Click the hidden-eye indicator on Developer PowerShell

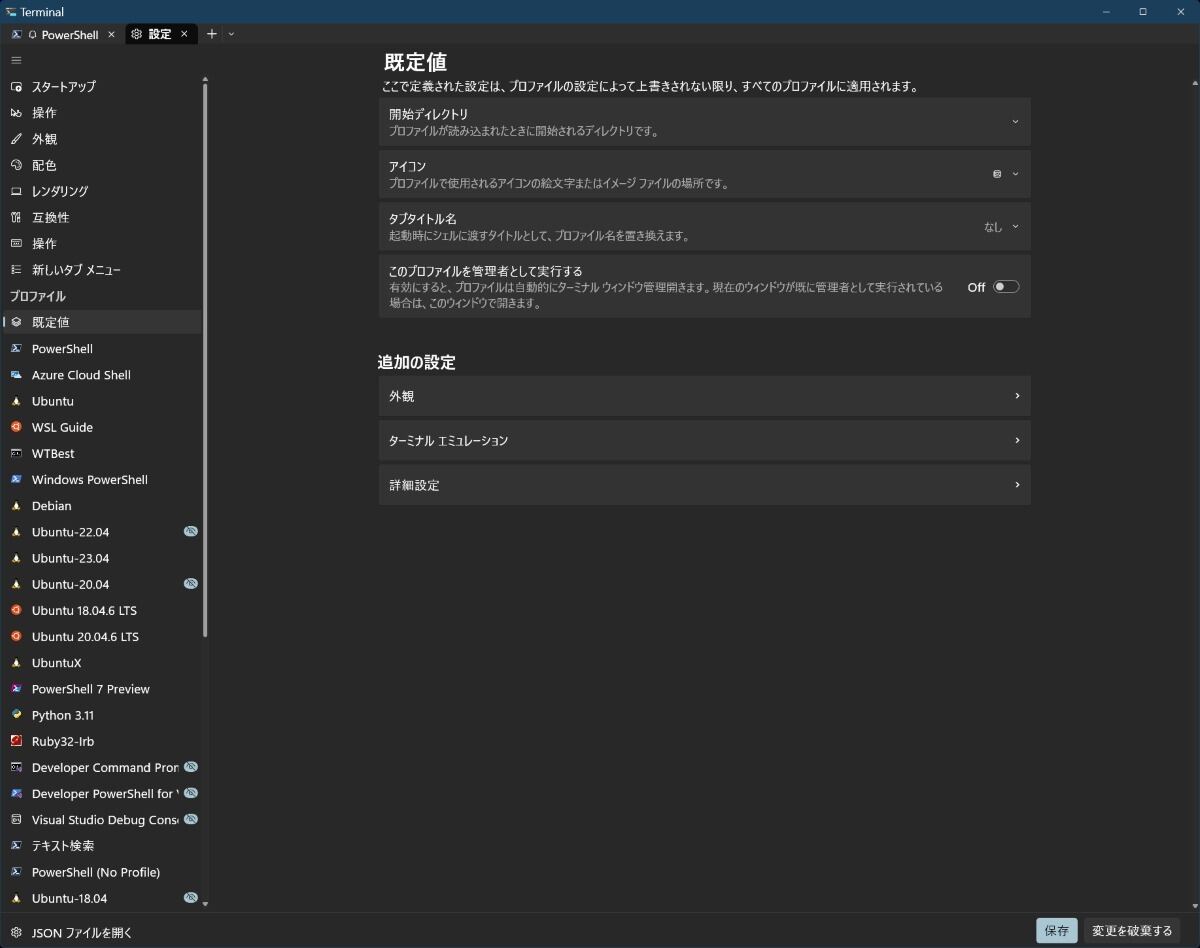(x=190, y=793)
